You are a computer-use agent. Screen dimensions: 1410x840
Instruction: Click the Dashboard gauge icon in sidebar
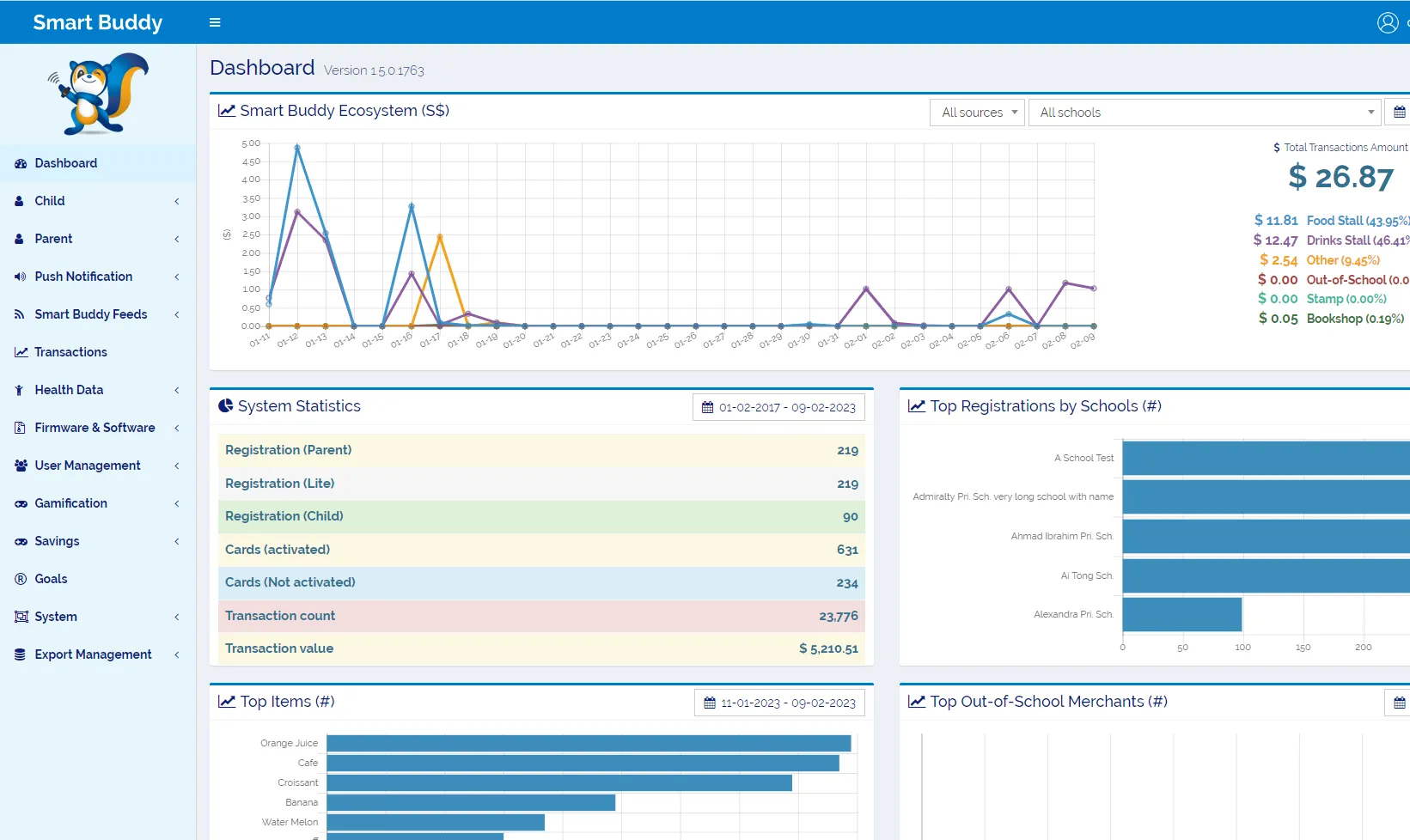(x=21, y=163)
